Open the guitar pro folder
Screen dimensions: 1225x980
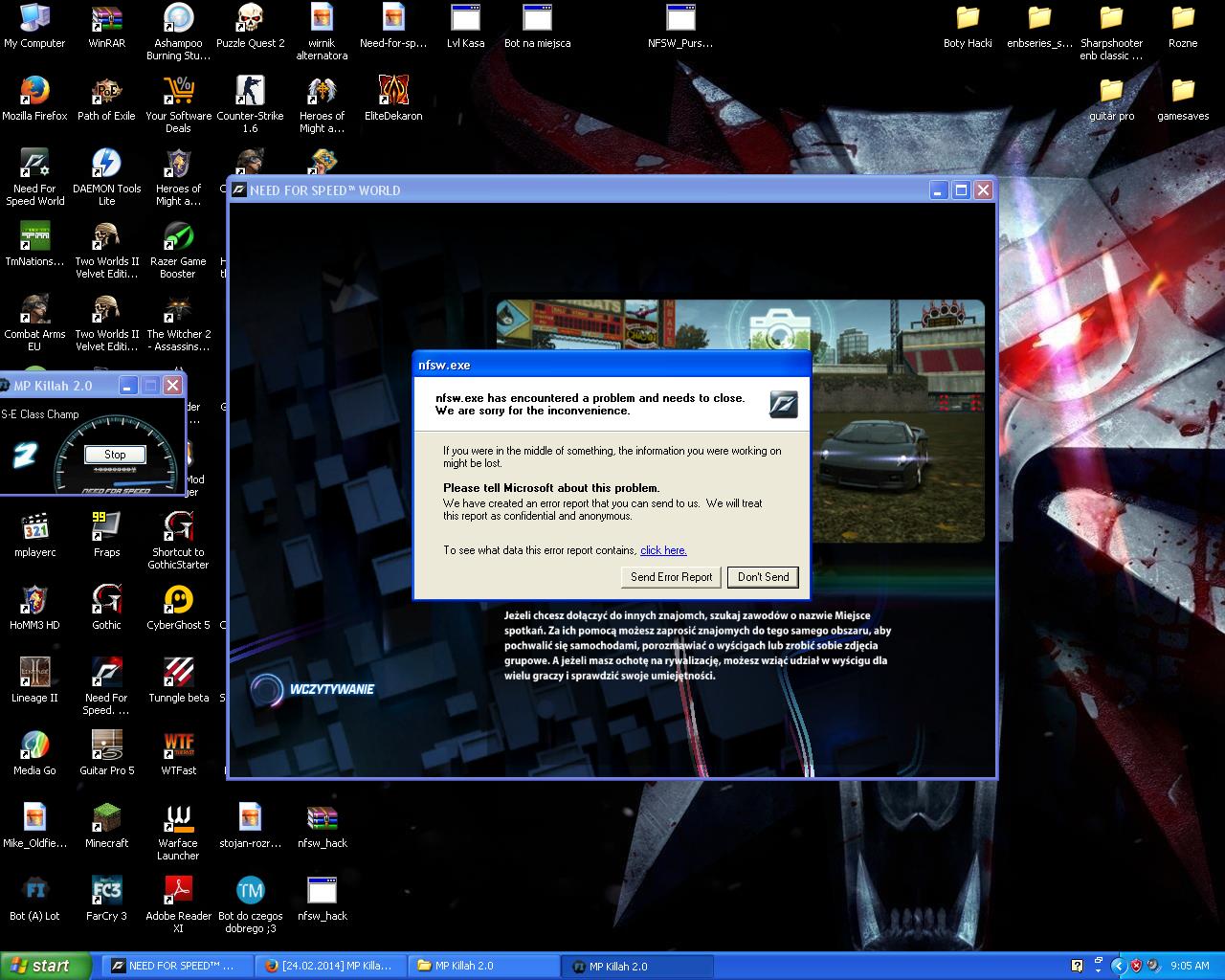point(1111,99)
